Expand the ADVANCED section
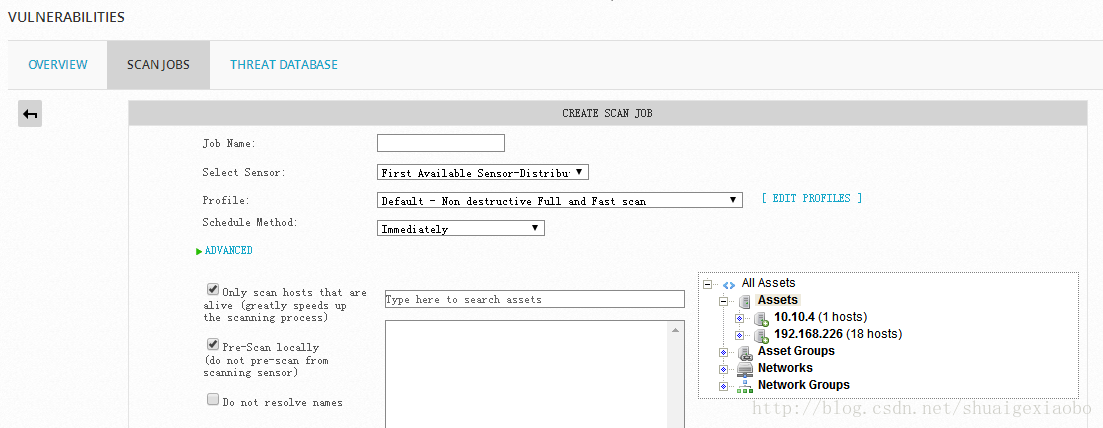Viewport: 1103px width, 428px height. pos(224,251)
